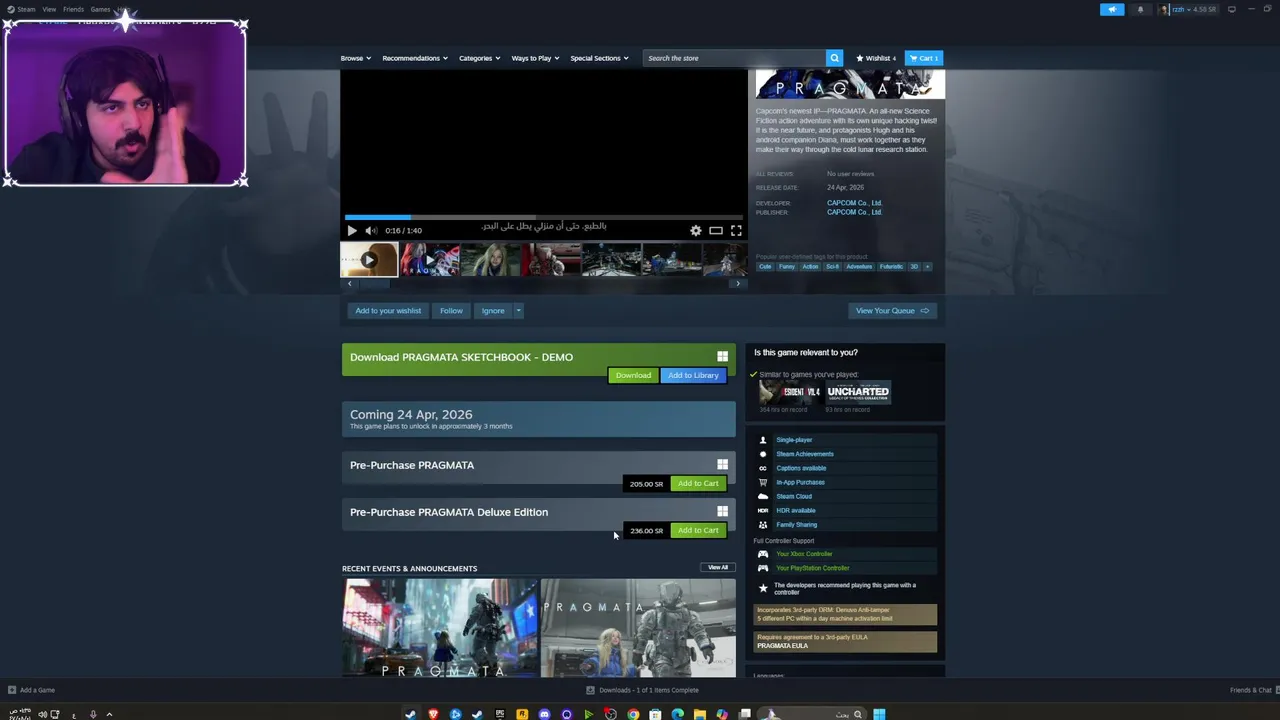Open the CAPCOM publisher link
The image size is (1280, 720).
pos(854,212)
